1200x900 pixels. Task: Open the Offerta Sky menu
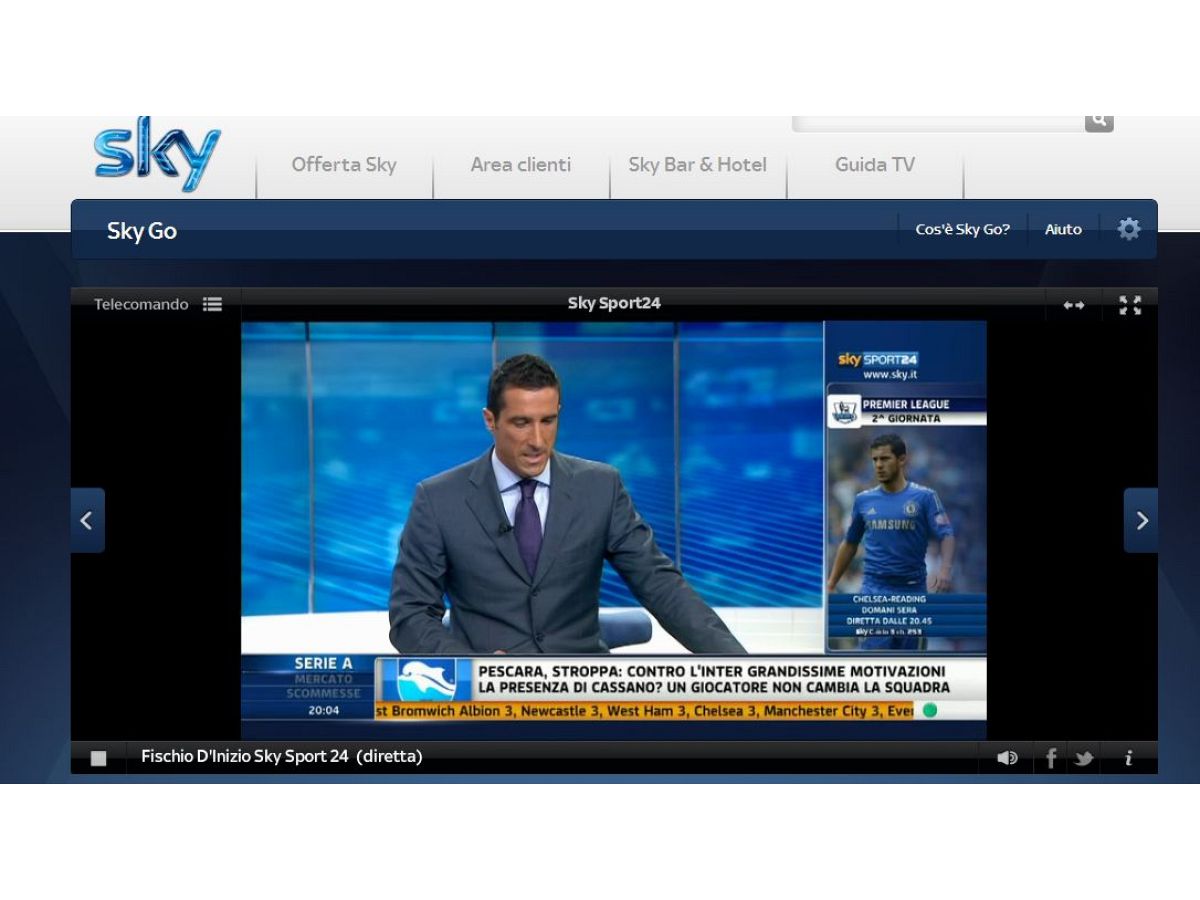click(344, 165)
